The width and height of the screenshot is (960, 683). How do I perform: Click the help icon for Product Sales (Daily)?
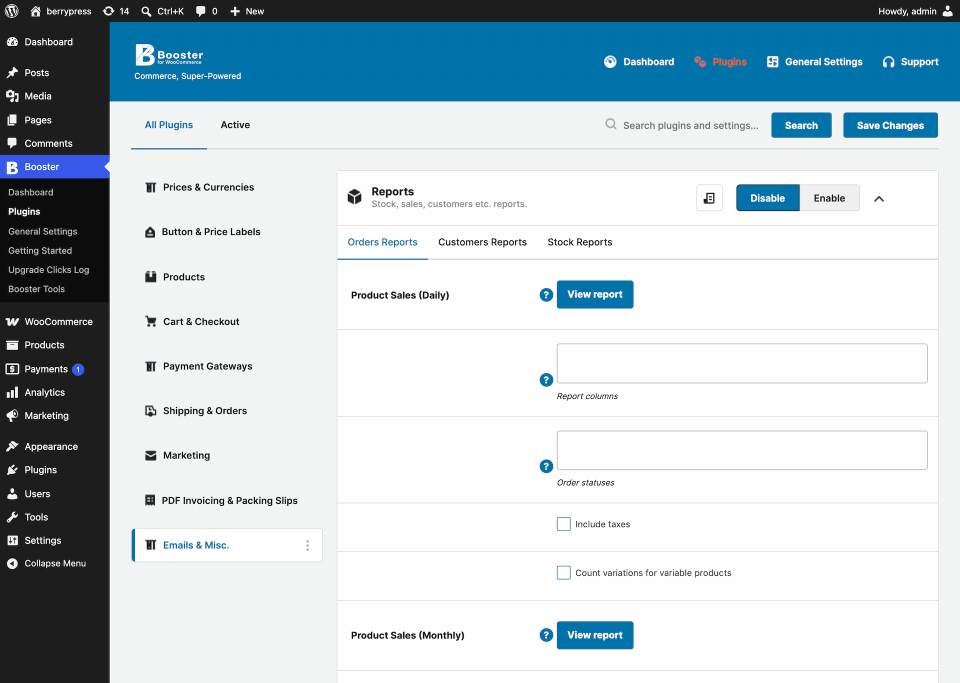546,295
